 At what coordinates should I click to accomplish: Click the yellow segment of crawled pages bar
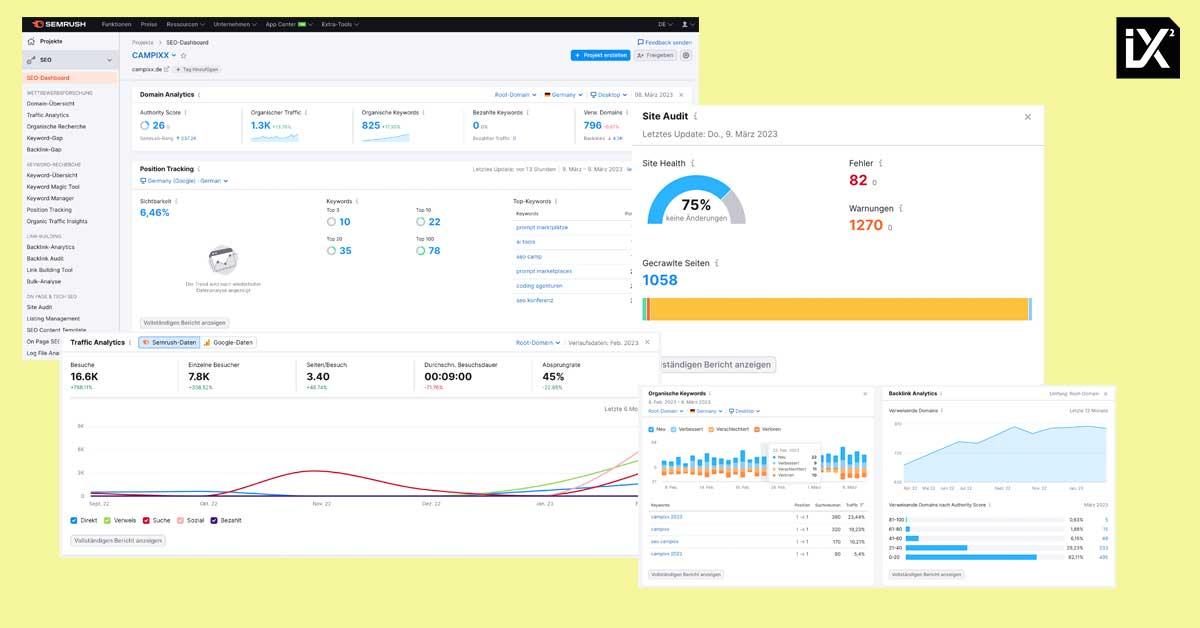click(838, 309)
